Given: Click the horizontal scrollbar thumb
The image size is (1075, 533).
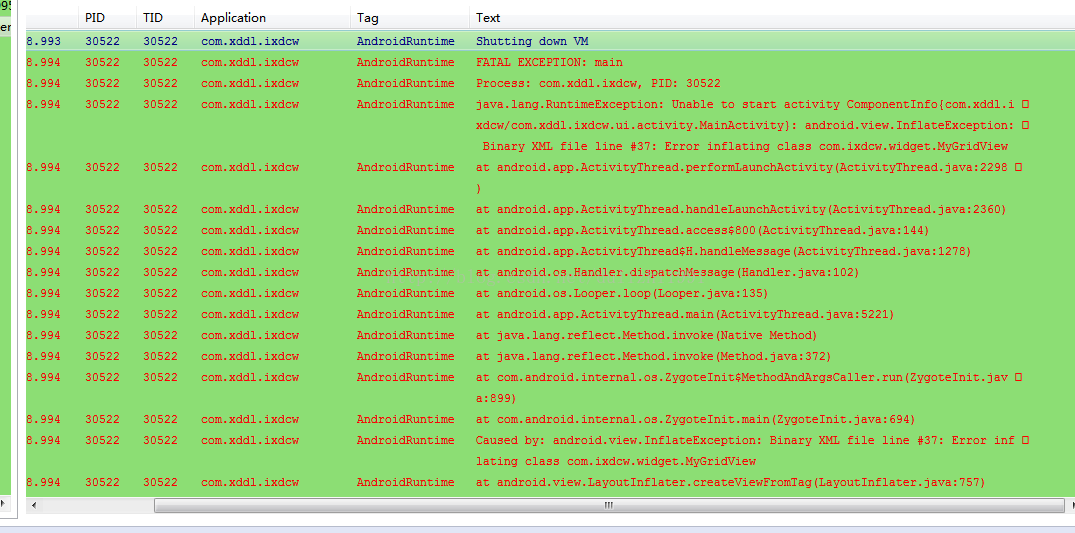Looking at the screenshot, I should [607, 506].
